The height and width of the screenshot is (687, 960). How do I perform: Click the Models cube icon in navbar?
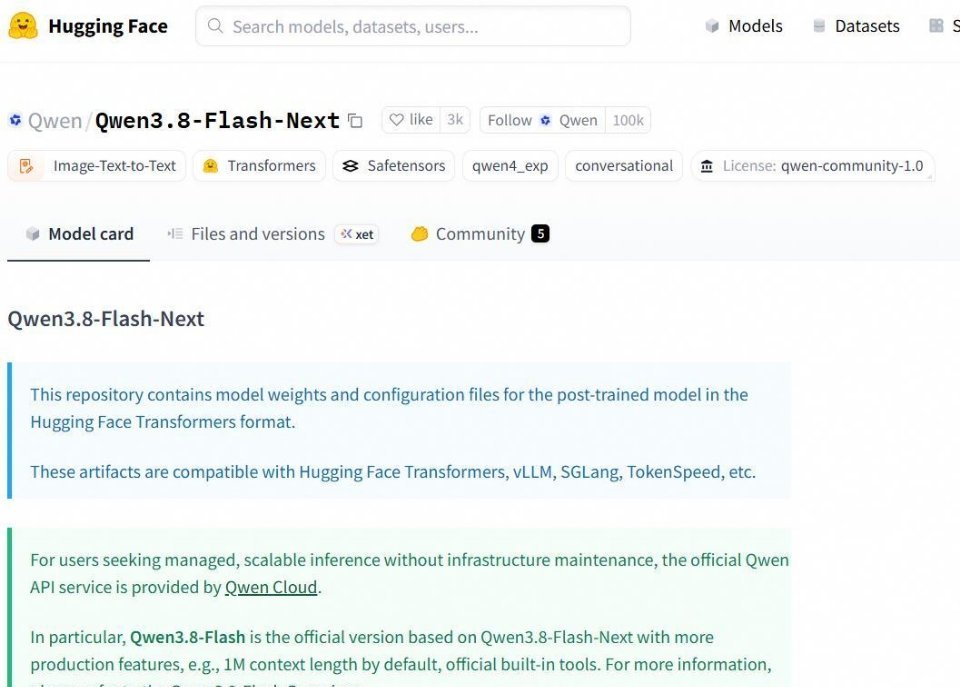click(711, 26)
